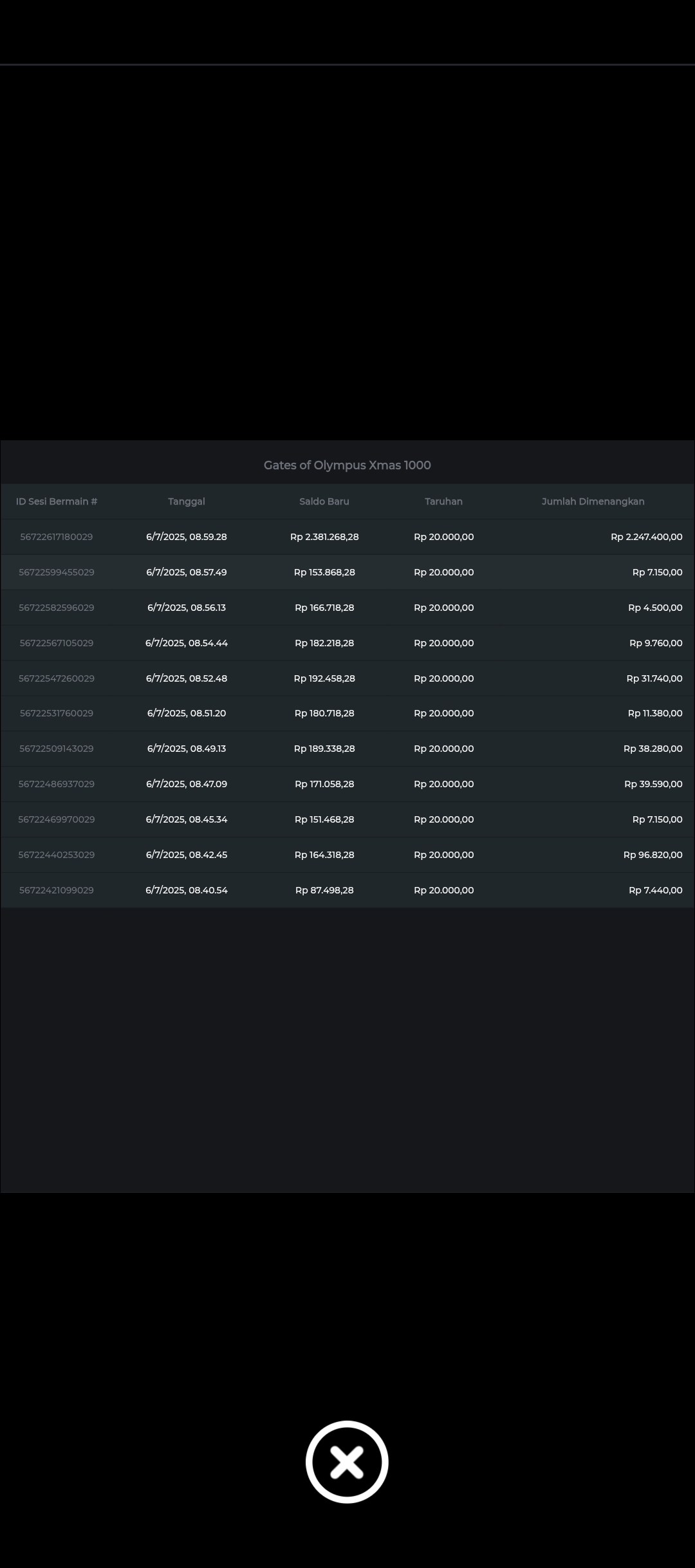695x1568 pixels.
Task: Open session ID 56722567105029
Action: pos(57,643)
